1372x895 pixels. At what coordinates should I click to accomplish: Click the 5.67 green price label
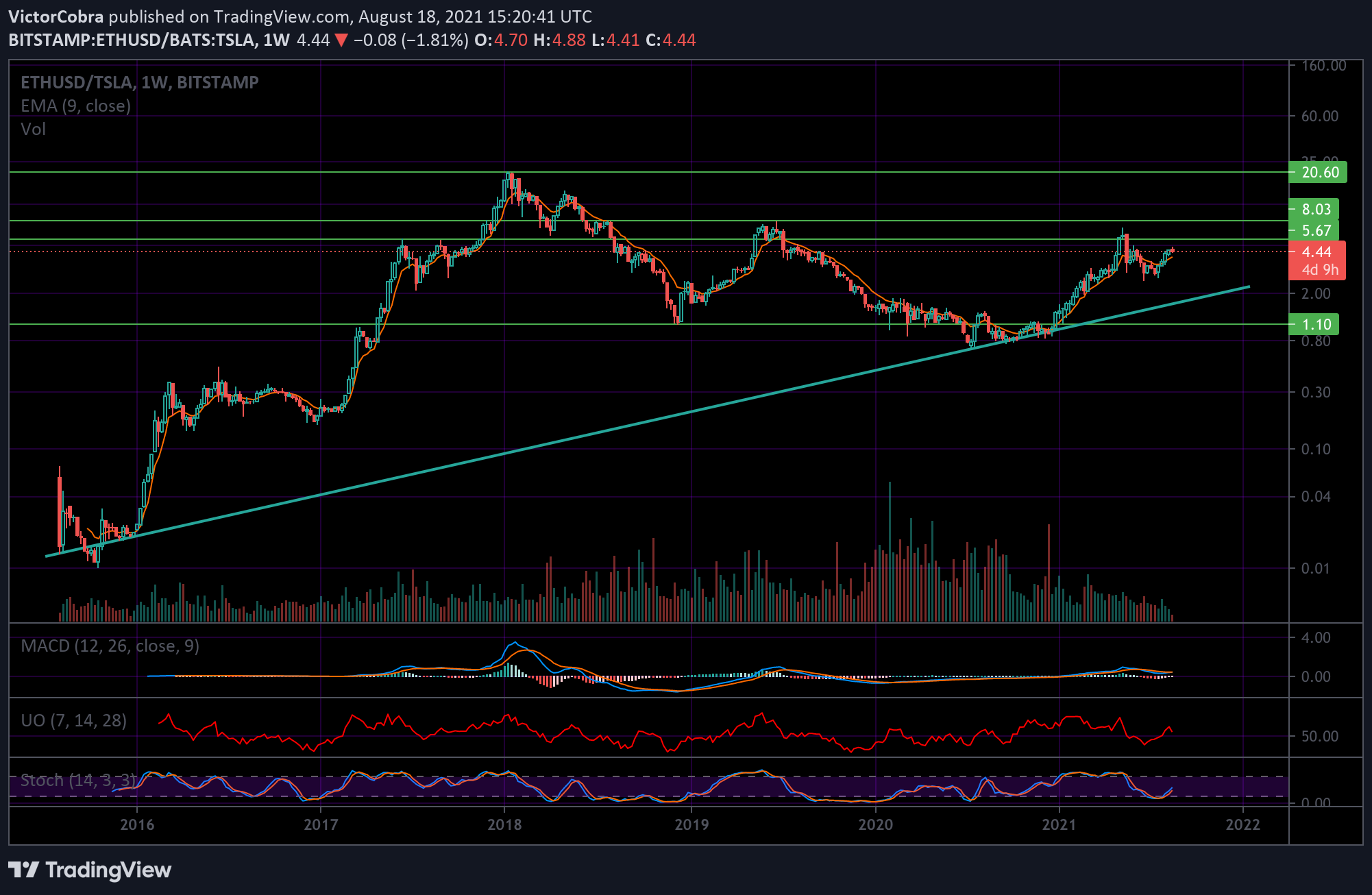click(x=1314, y=230)
